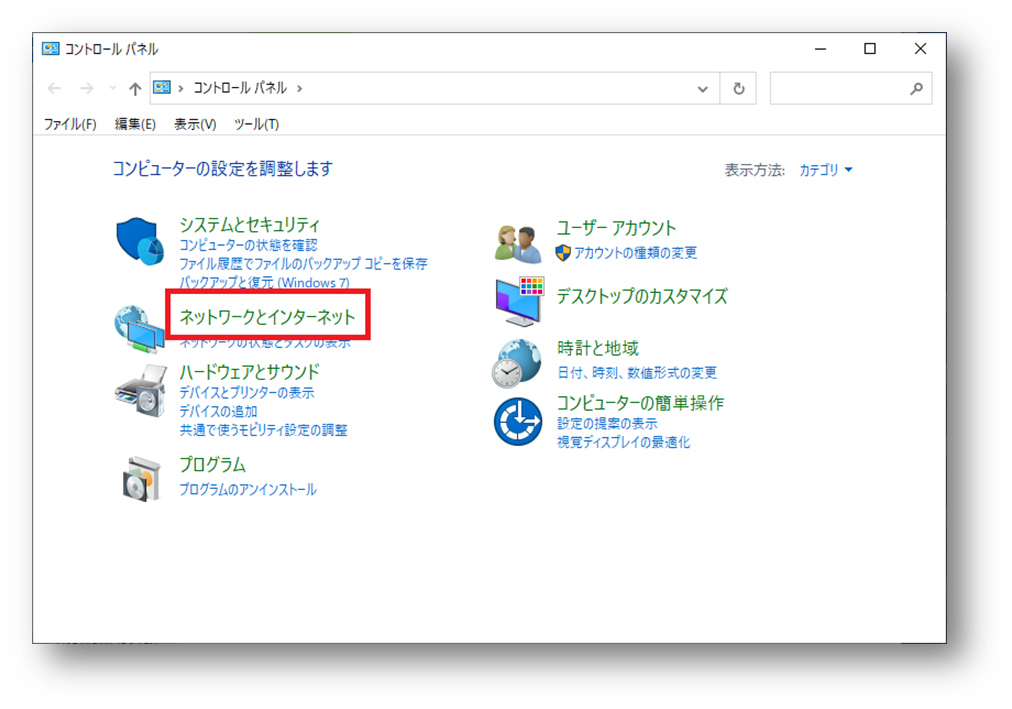
Task: Refresh the Control Panel view
Action: coord(738,88)
